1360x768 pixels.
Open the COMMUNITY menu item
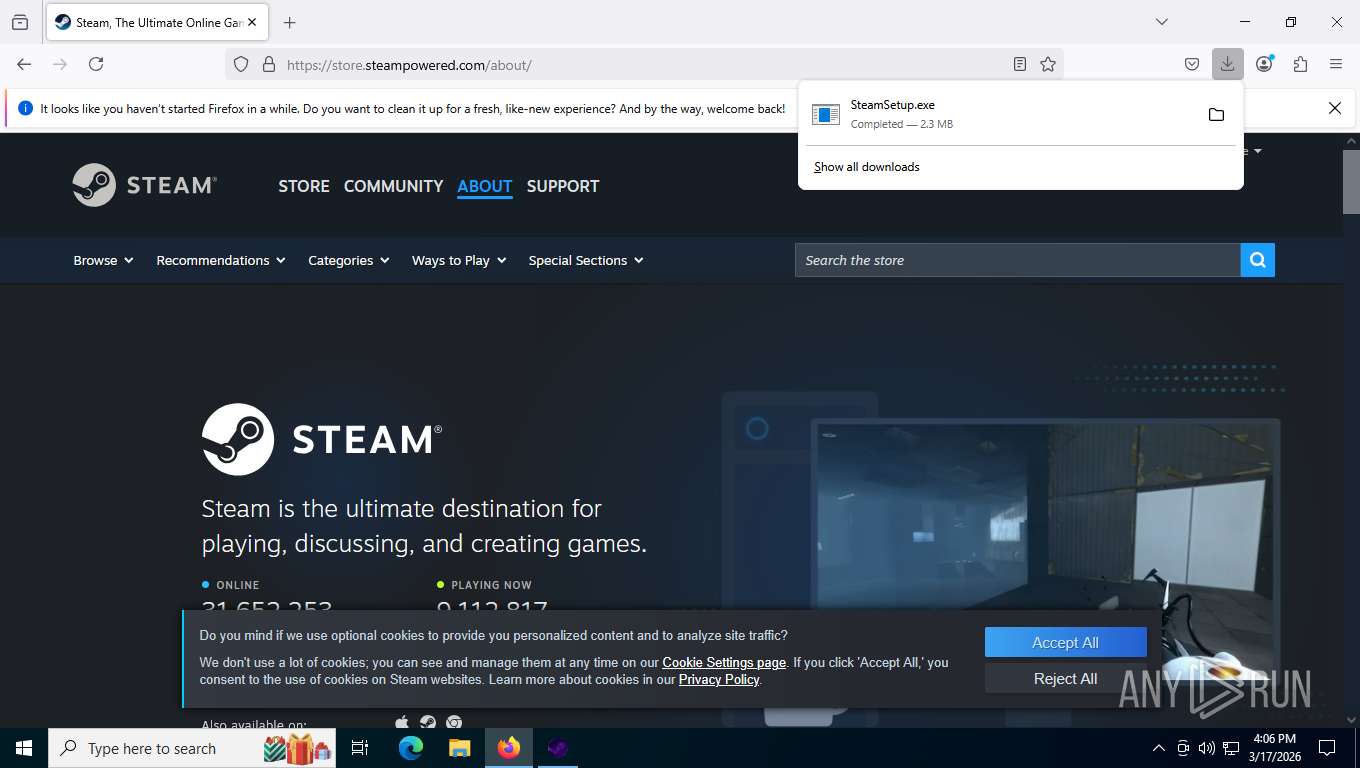pos(393,186)
